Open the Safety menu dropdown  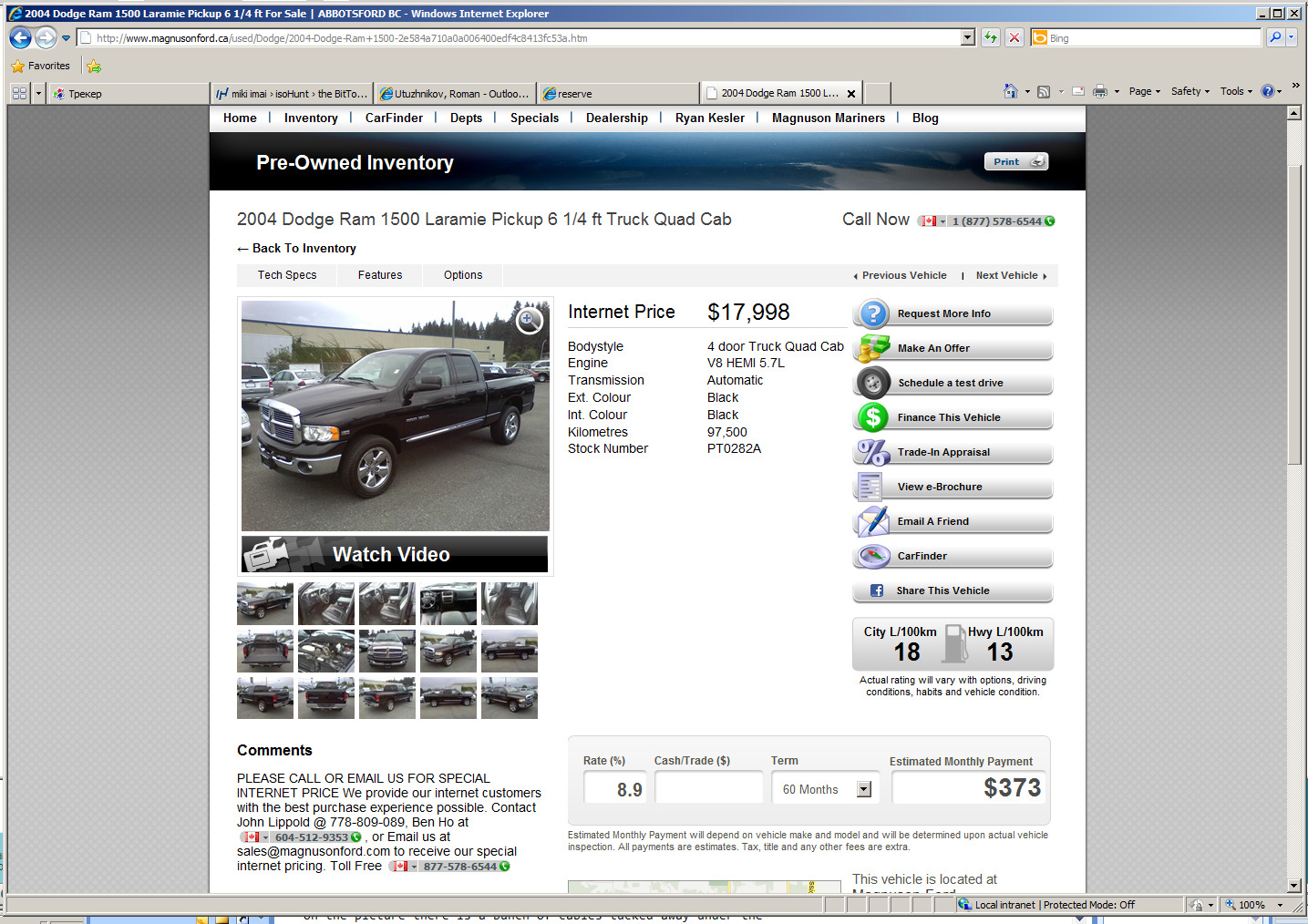point(1190,91)
